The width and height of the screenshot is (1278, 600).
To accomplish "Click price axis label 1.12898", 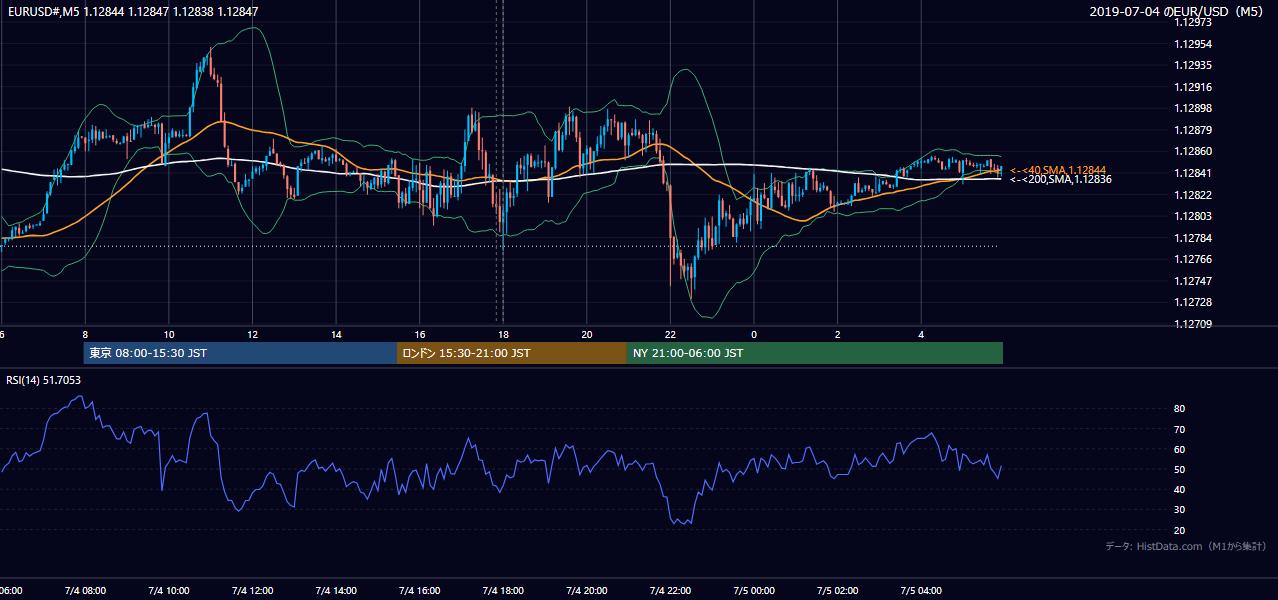I will pos(1192,109).
